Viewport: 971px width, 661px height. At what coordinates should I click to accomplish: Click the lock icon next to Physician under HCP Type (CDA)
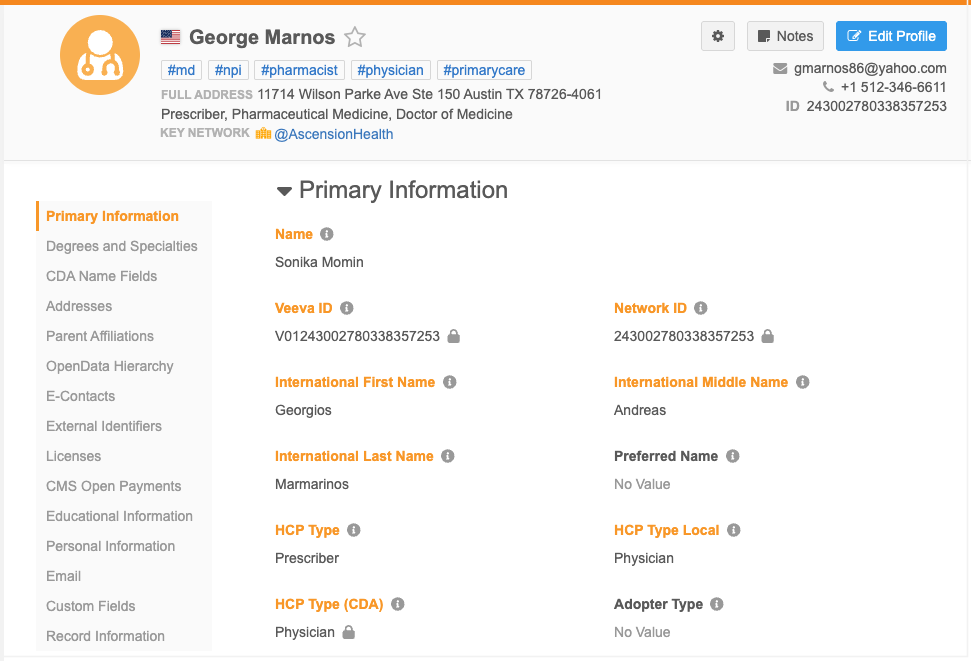point(349,633)
